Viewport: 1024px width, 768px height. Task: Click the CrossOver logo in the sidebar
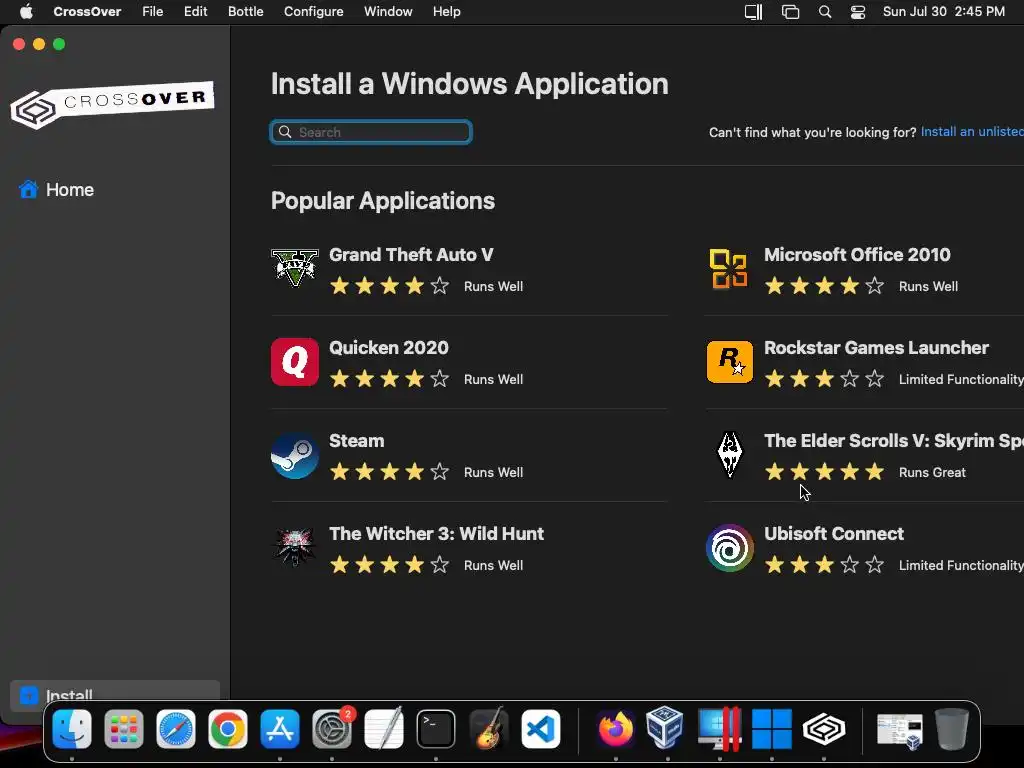[112, 104]
